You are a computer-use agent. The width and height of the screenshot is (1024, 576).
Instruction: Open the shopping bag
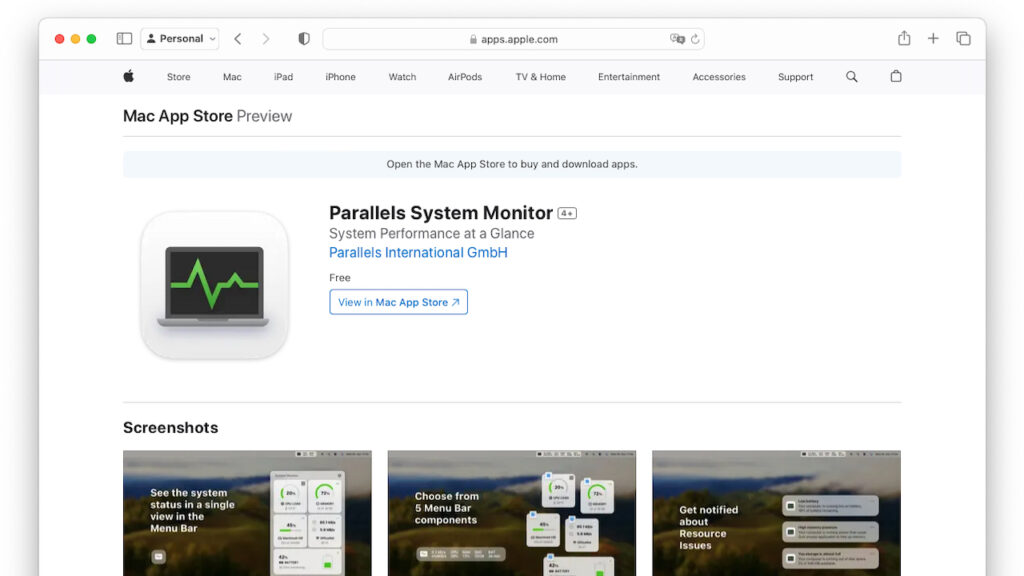[896, 76]
